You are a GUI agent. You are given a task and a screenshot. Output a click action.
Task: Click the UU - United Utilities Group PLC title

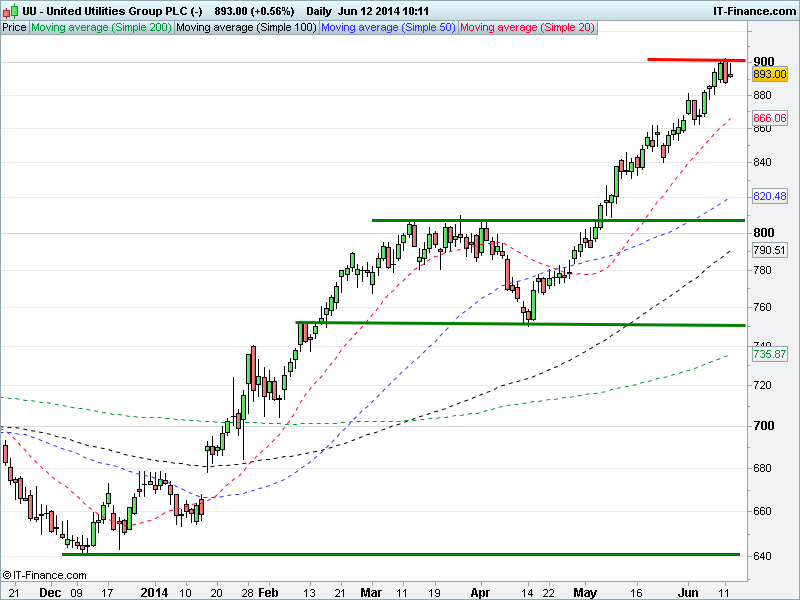[111, 10]
